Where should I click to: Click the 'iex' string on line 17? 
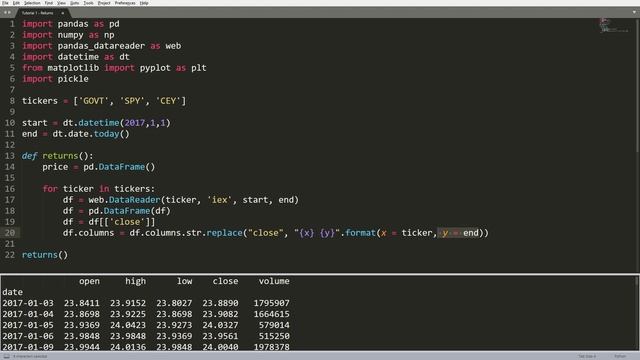220,200
